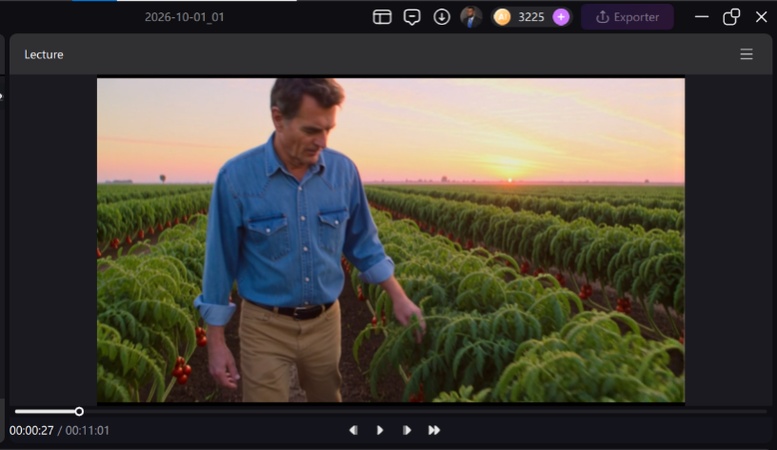Image resolution: width=777 pixels, height=450 pixels.
Task: Minimize the editor window
Action: click(702, 17)
